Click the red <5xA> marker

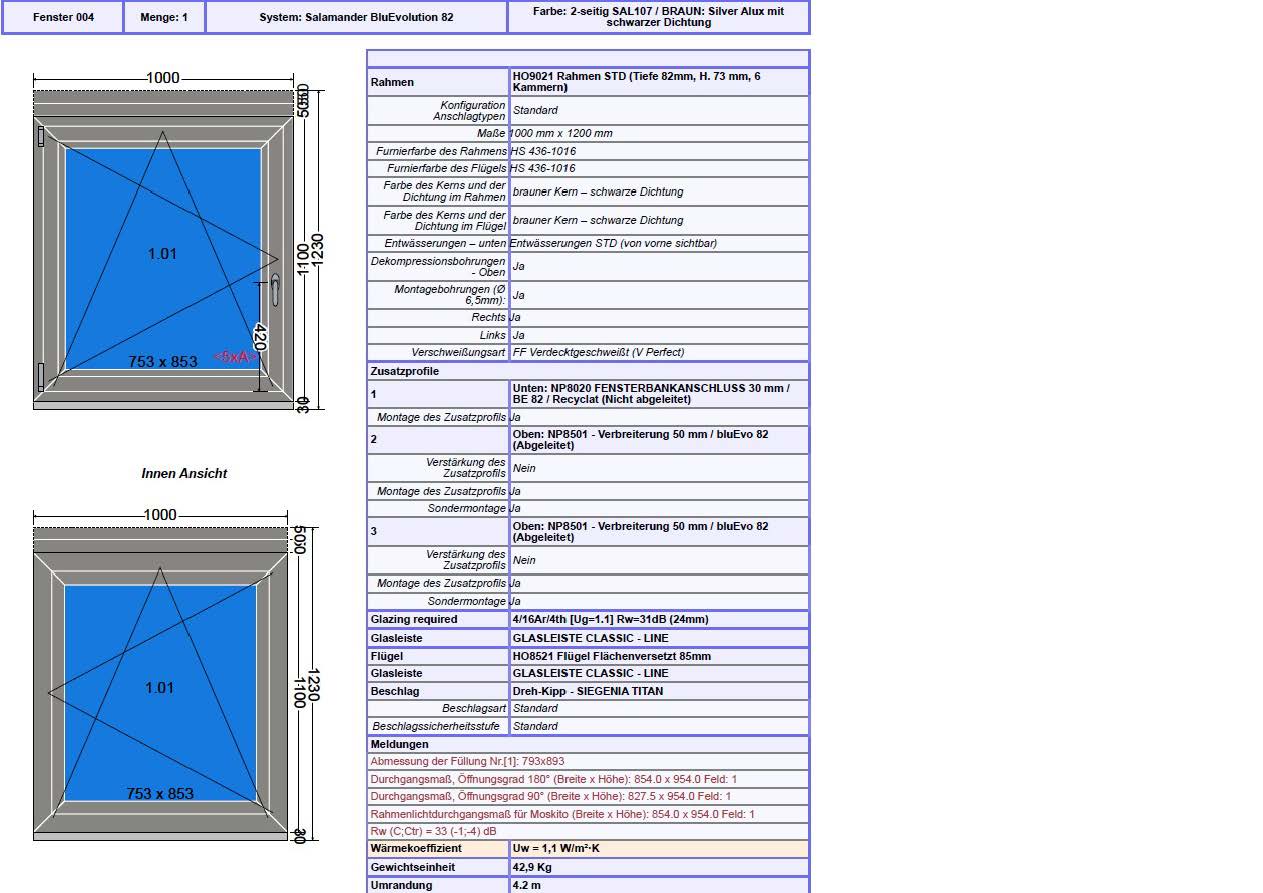coord(236,357)
